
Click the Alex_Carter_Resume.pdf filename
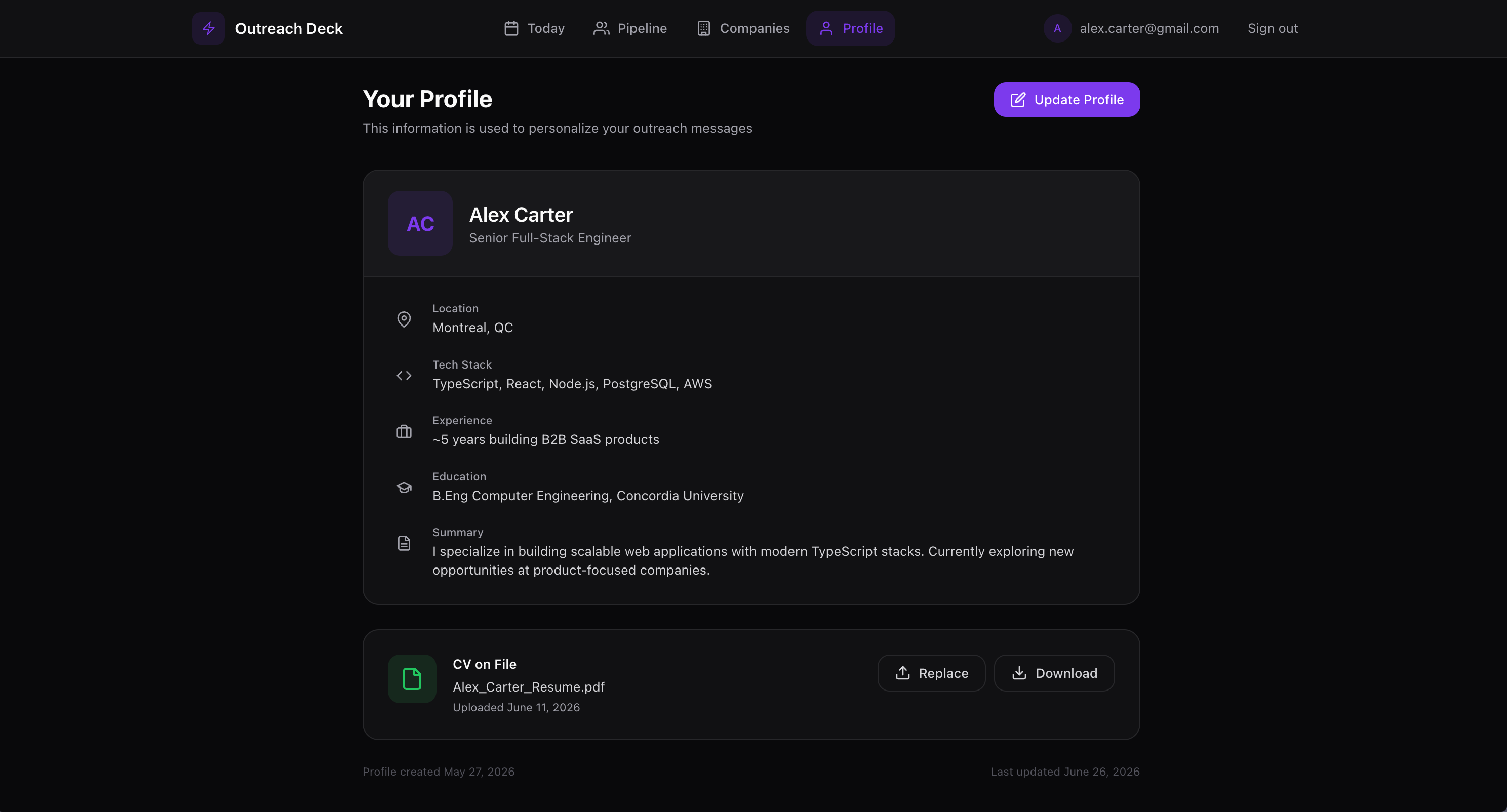(528, 687)
